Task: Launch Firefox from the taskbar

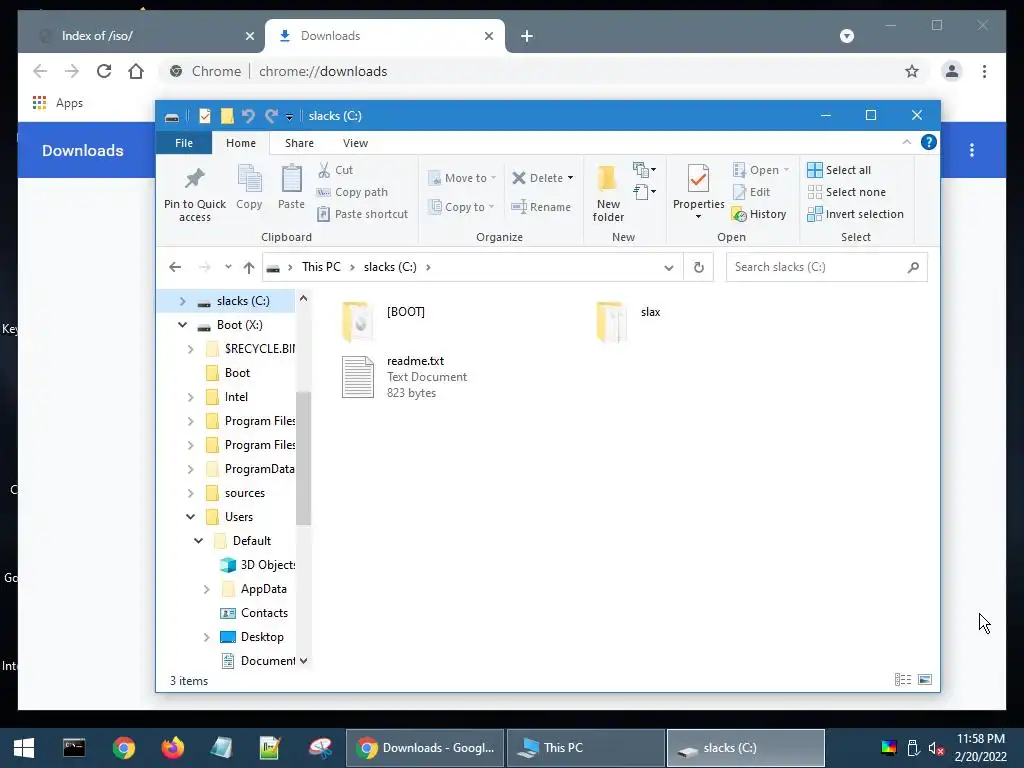Action: pos(172,748)
